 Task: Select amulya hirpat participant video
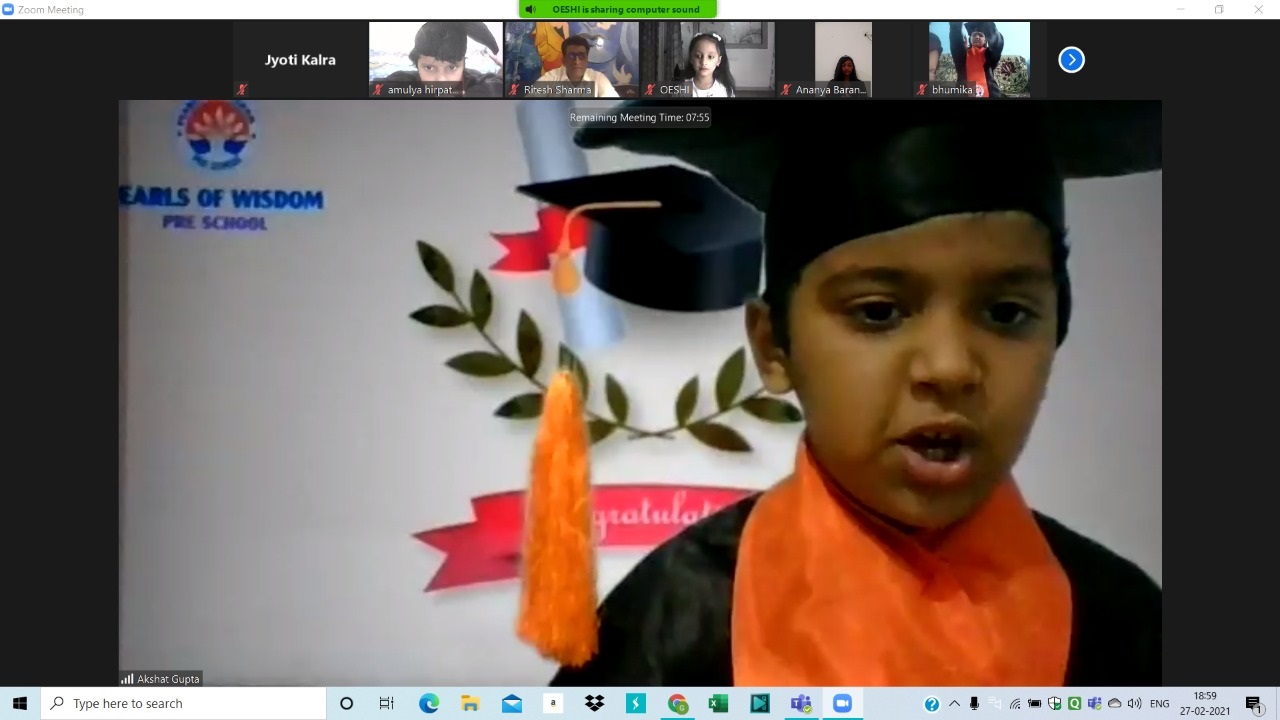436,60
